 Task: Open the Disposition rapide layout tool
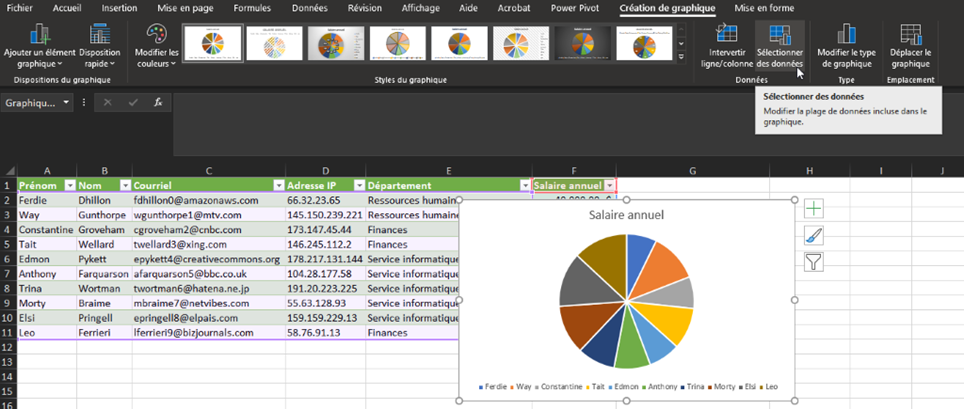99,35
